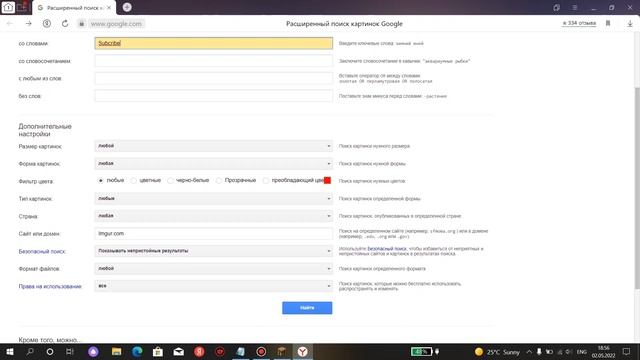
Task: Select the 'черно-белые' color filter radio
Action: (171, 180)
